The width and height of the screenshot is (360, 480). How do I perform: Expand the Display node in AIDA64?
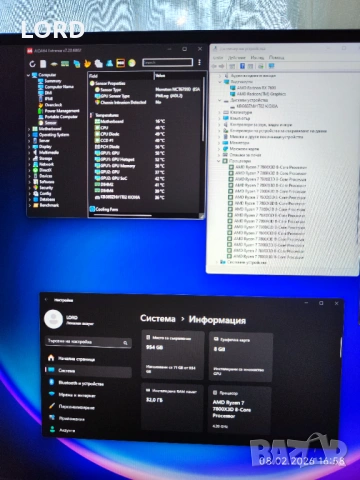(x=29, y=146)
